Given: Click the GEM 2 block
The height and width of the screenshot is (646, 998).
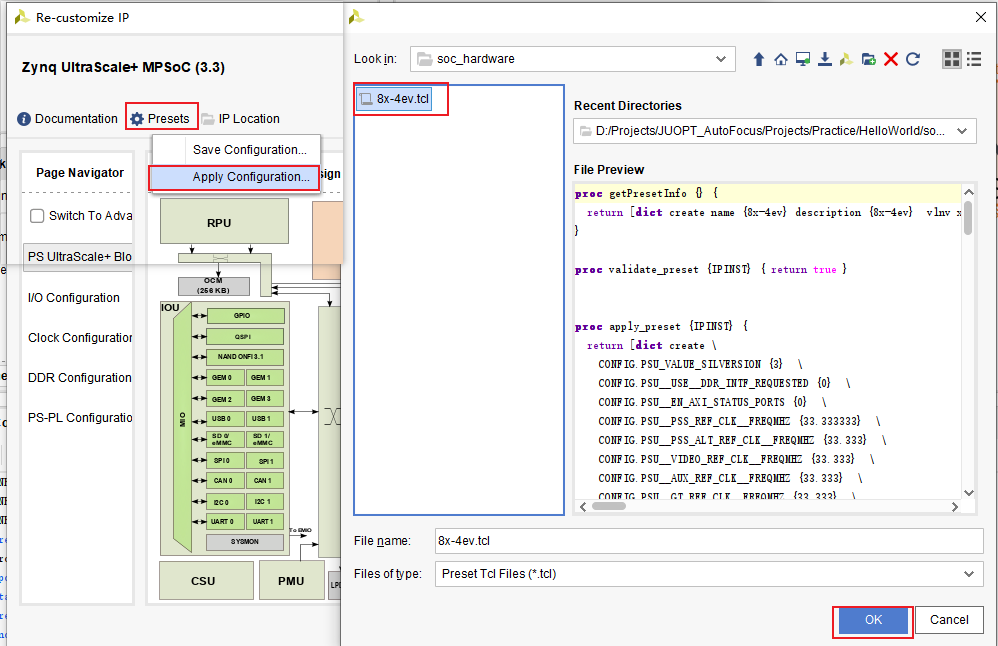Looking at the screenshot, I should pos(225,398).
